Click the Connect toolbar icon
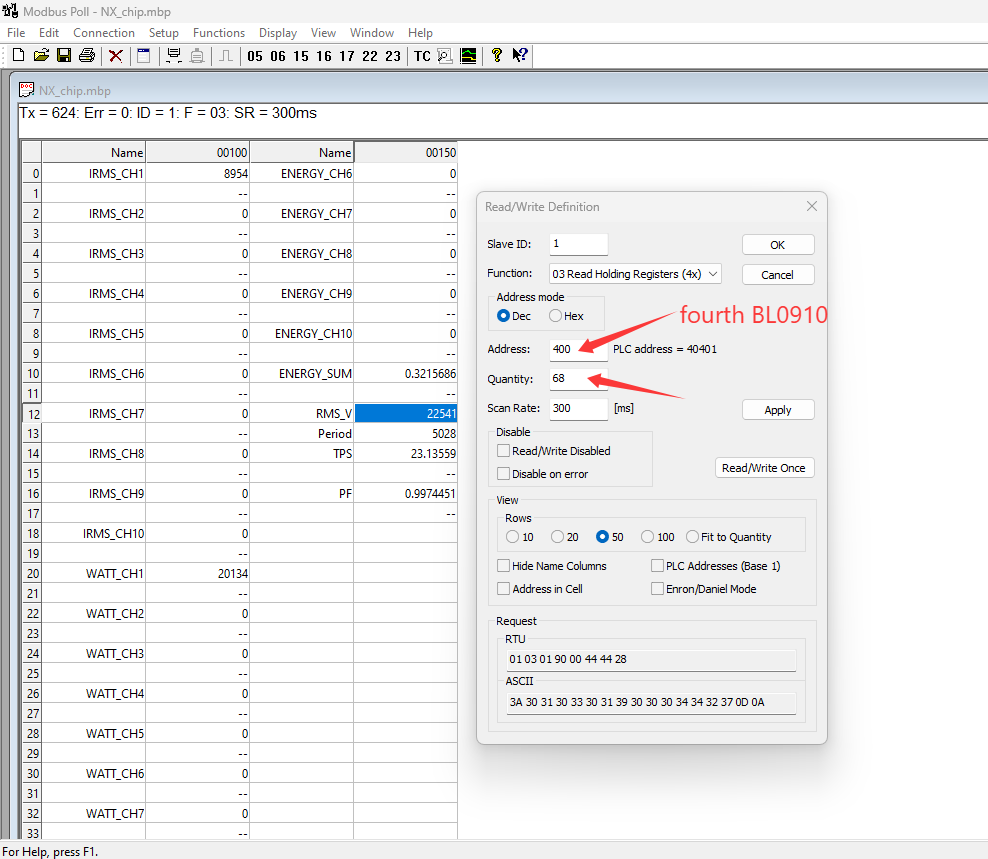Viewport: 988px width, 859px height. click(x=174, y=56)
